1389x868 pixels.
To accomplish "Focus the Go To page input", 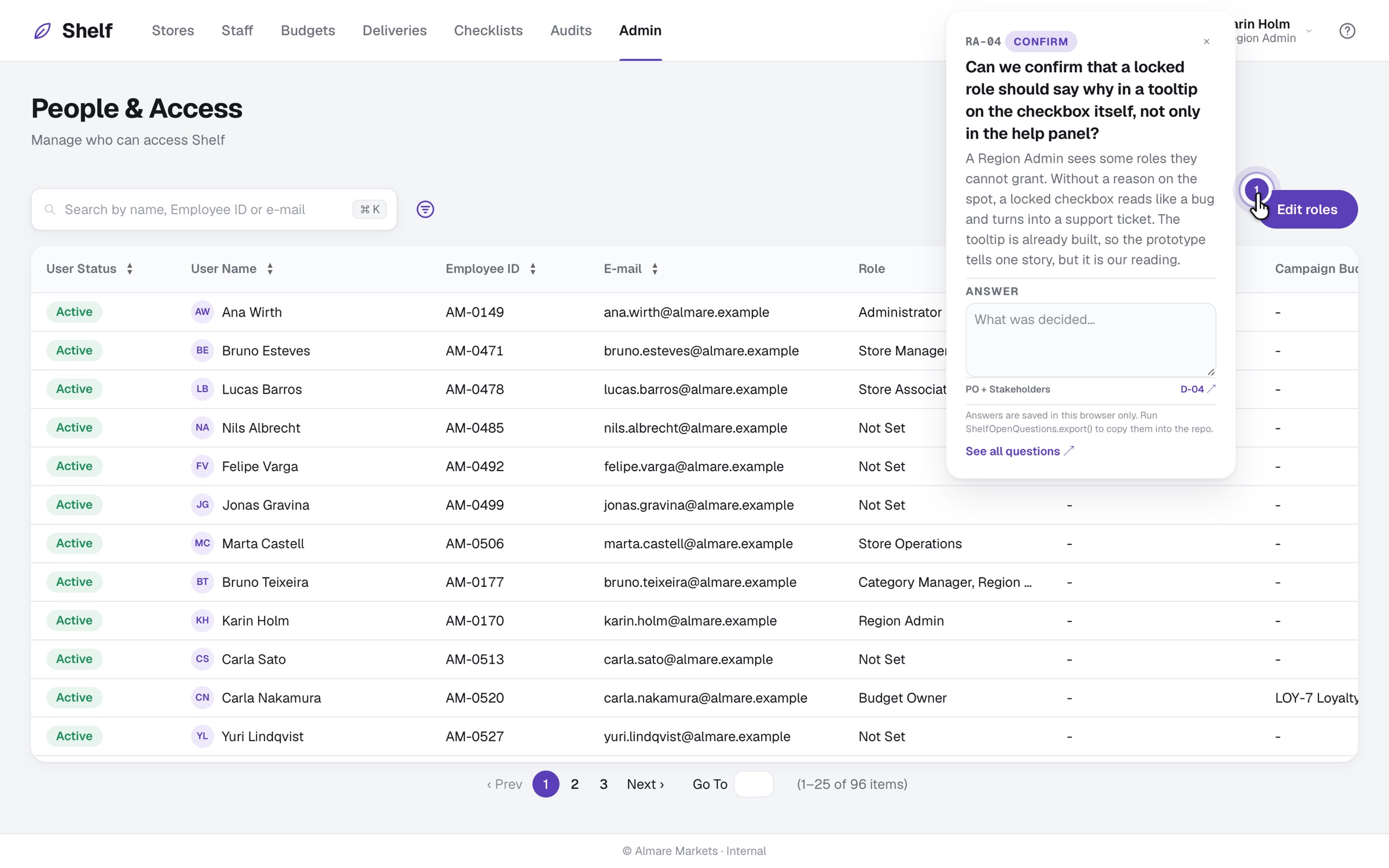I will point(753,784).
